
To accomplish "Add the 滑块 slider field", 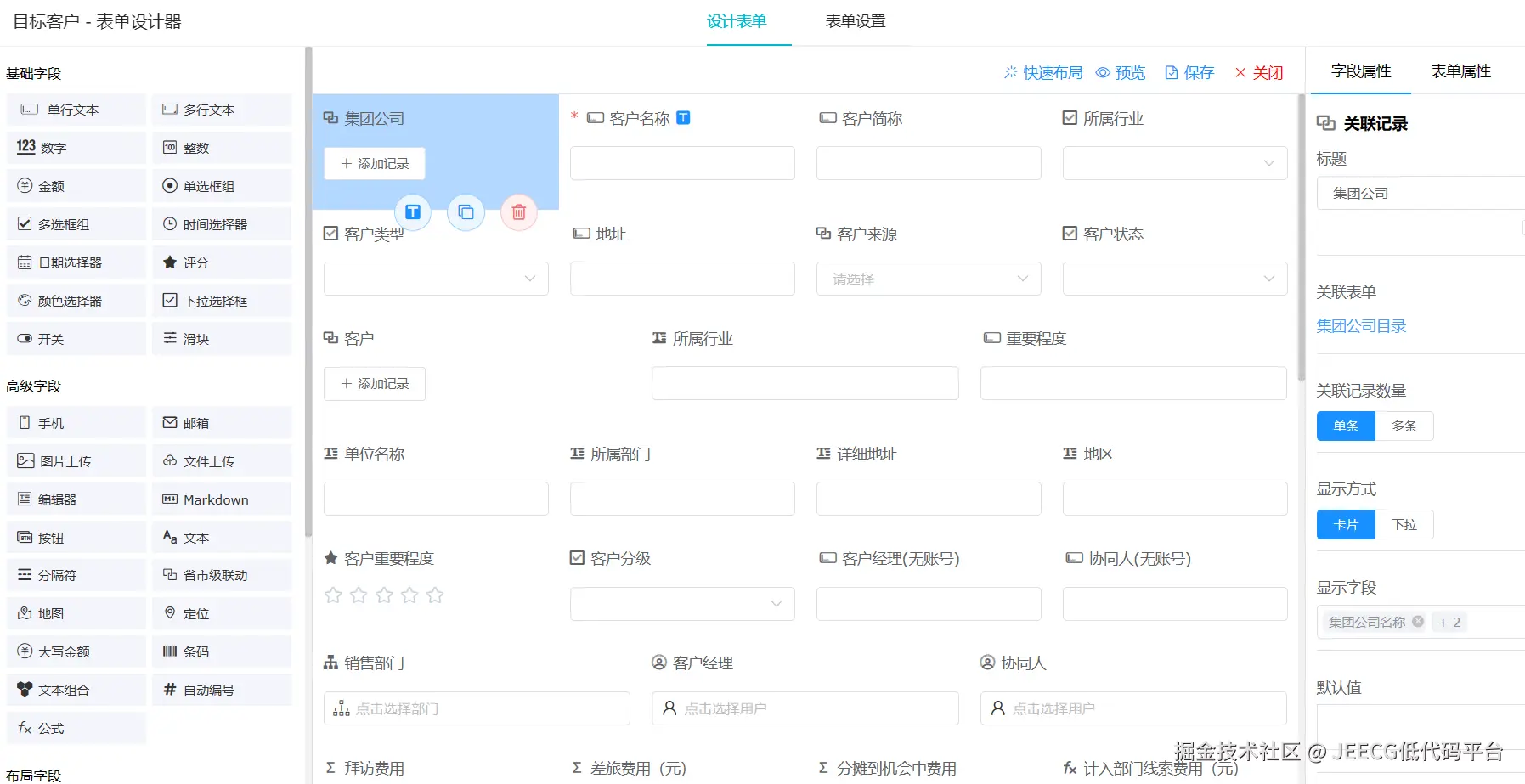I will (x=222, y=339).
